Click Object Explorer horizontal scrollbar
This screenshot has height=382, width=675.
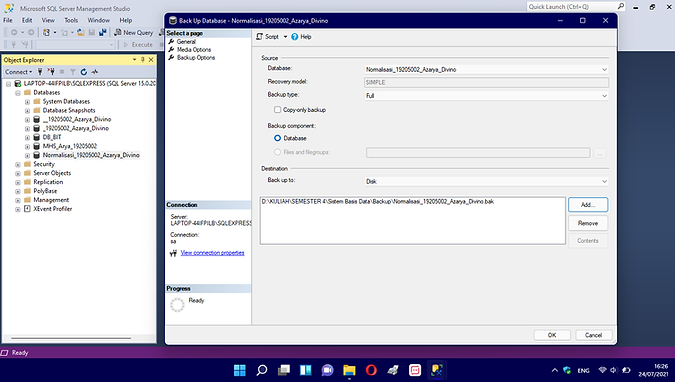(71, 339)
